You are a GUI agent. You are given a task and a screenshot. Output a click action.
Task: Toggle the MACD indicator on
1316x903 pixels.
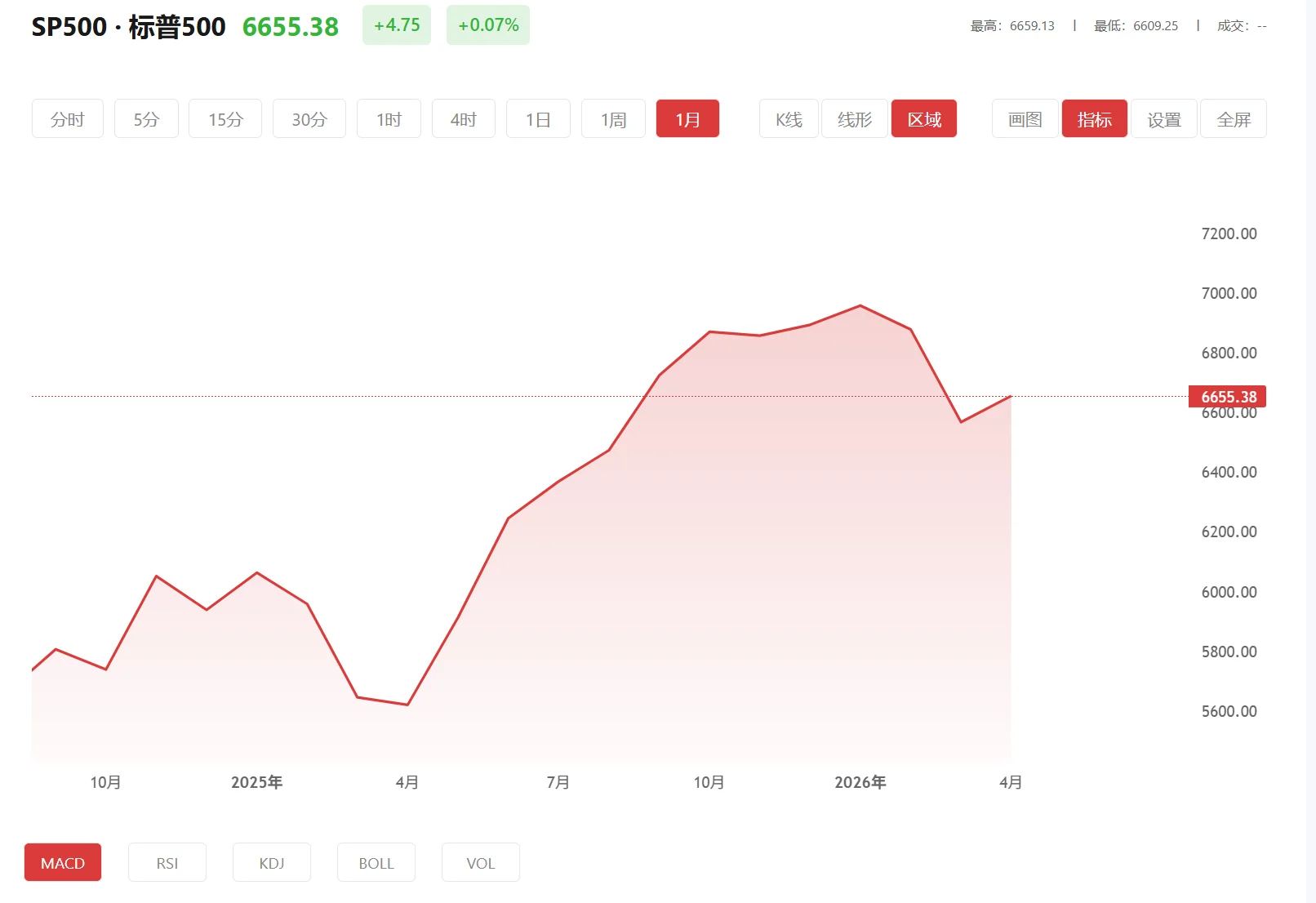tap(63, 862)
